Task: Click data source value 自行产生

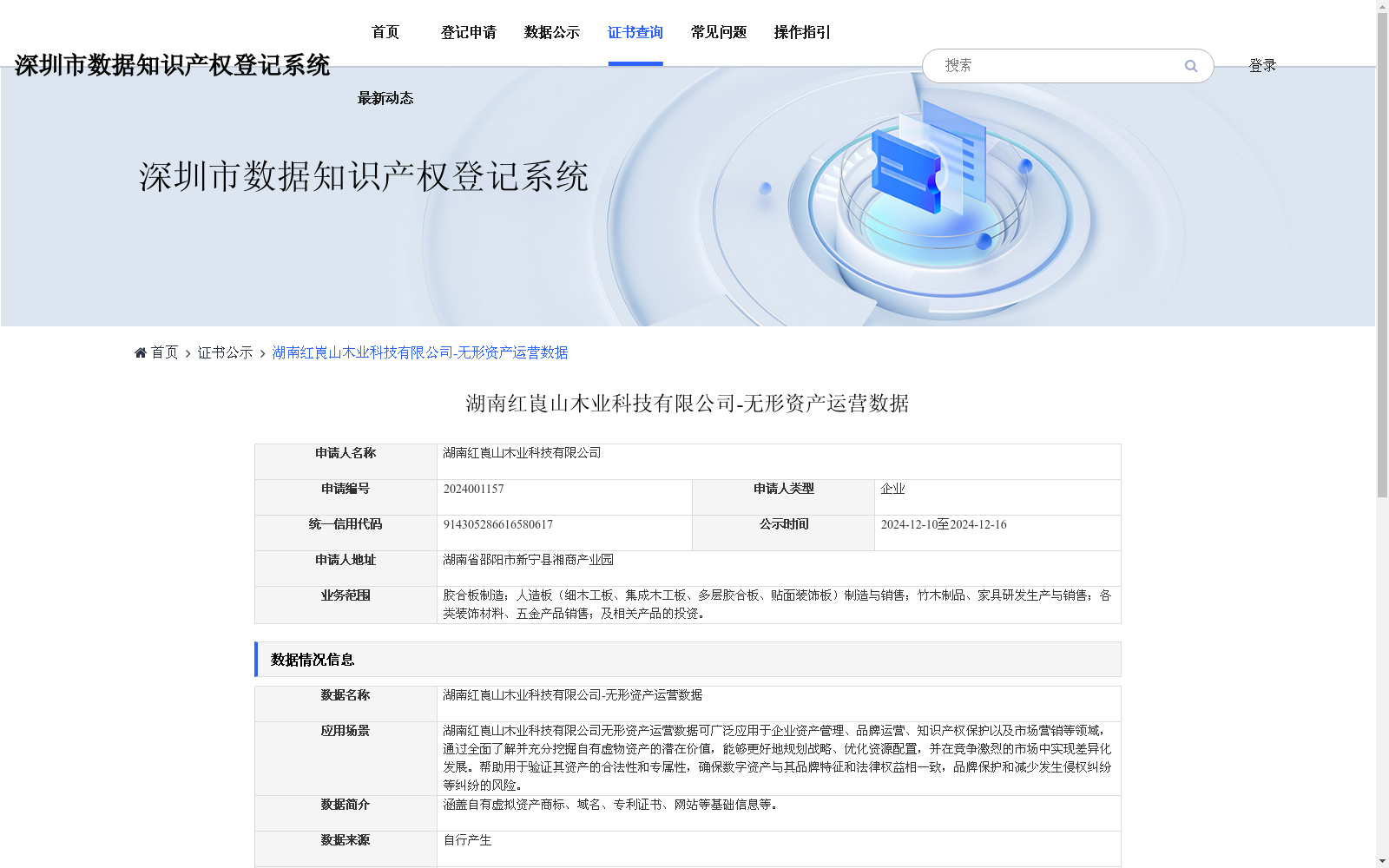Action: click(468, 840)
